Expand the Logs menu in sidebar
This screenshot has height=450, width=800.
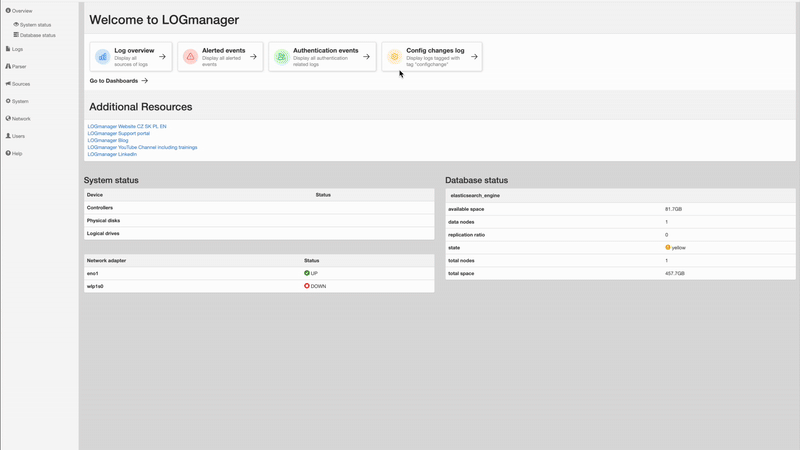pos(14,49)
